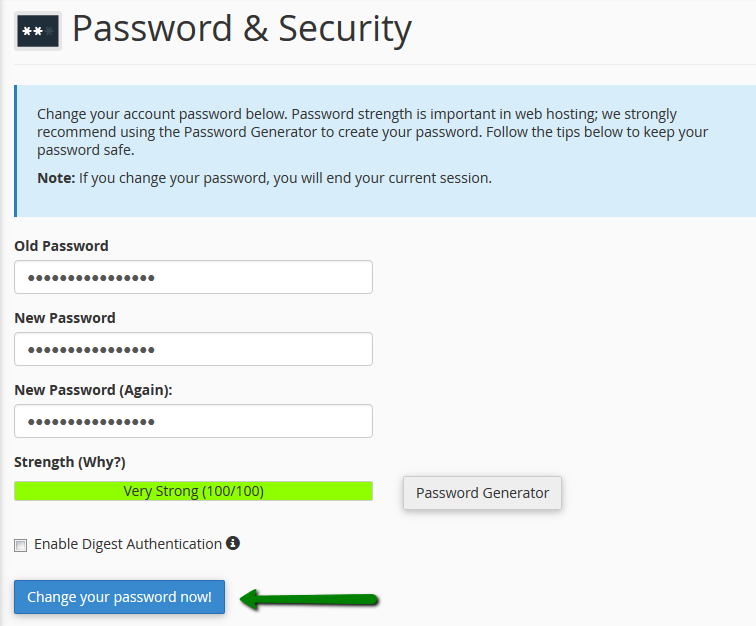Click the Old Password label

(61, 246)
